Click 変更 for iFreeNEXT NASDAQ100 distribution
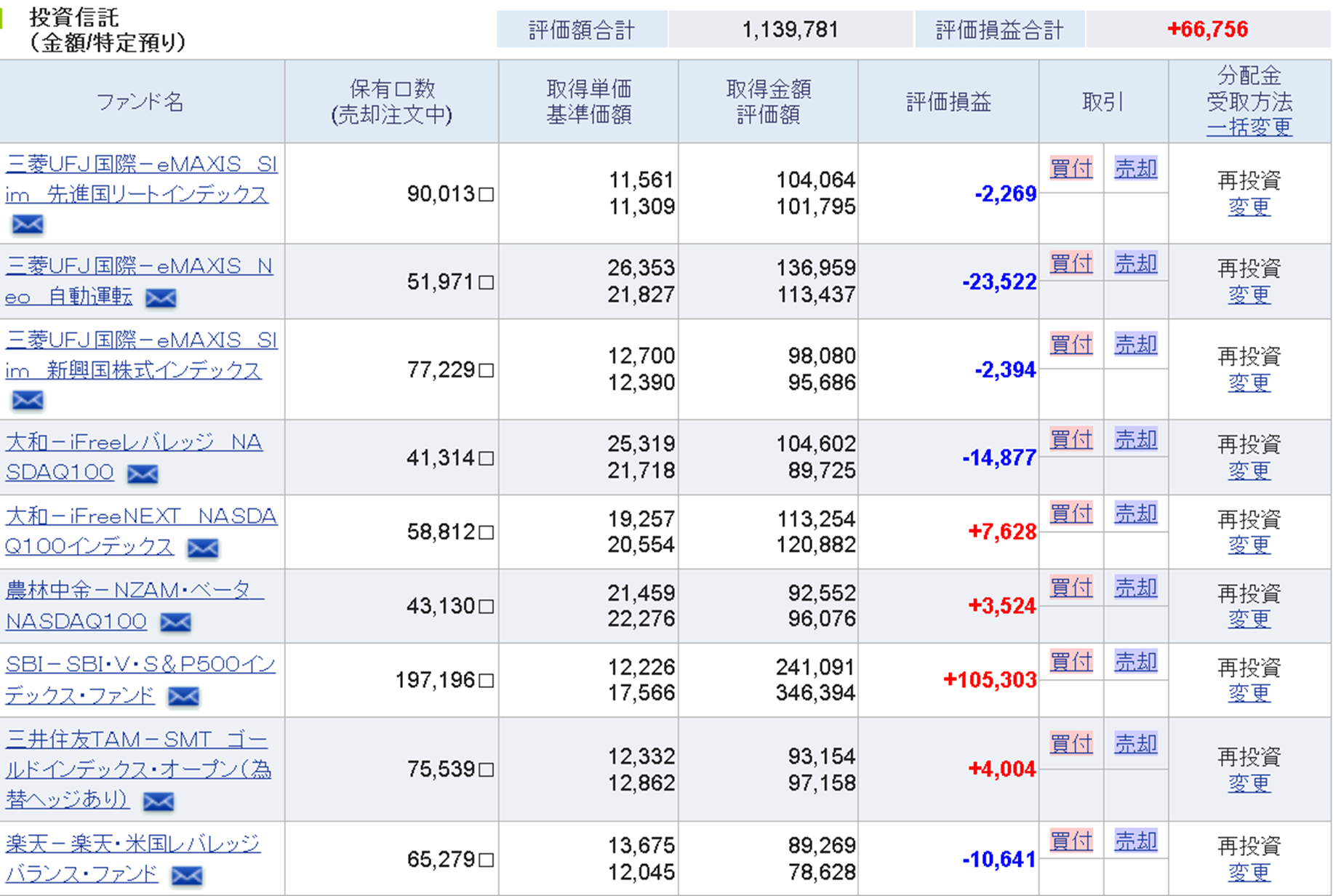 coord(1249,545)
